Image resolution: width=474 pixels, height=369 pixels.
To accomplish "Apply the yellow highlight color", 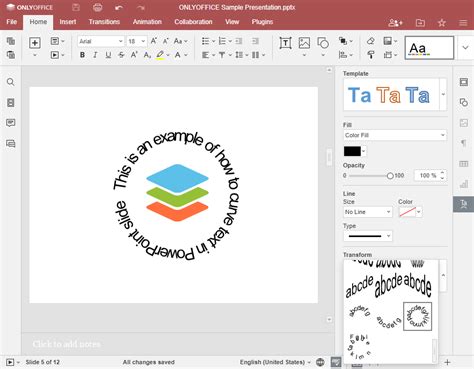I will point(160,55).
